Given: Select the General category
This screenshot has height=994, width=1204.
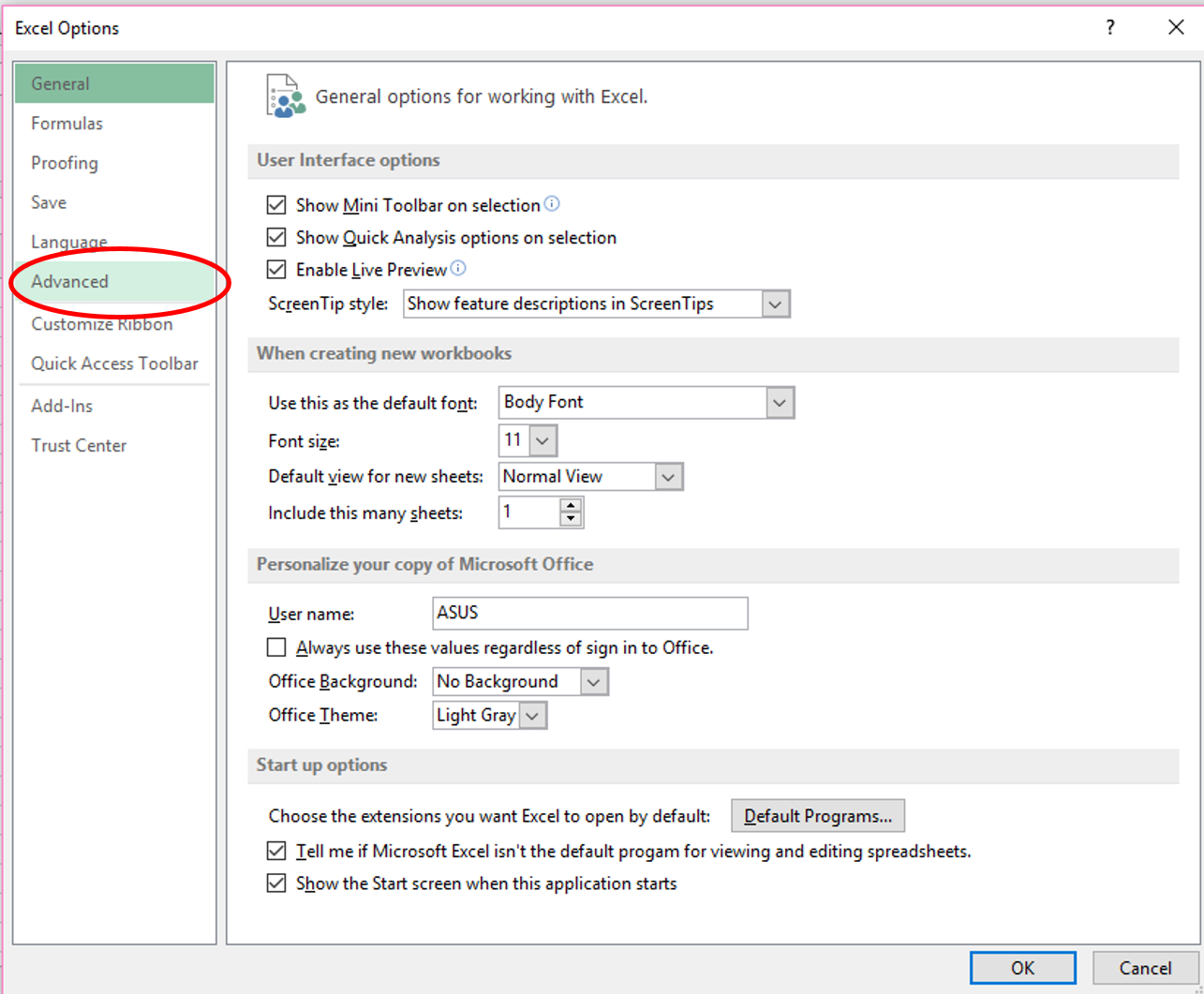Looking at the screenshot, I should point(114,83).
